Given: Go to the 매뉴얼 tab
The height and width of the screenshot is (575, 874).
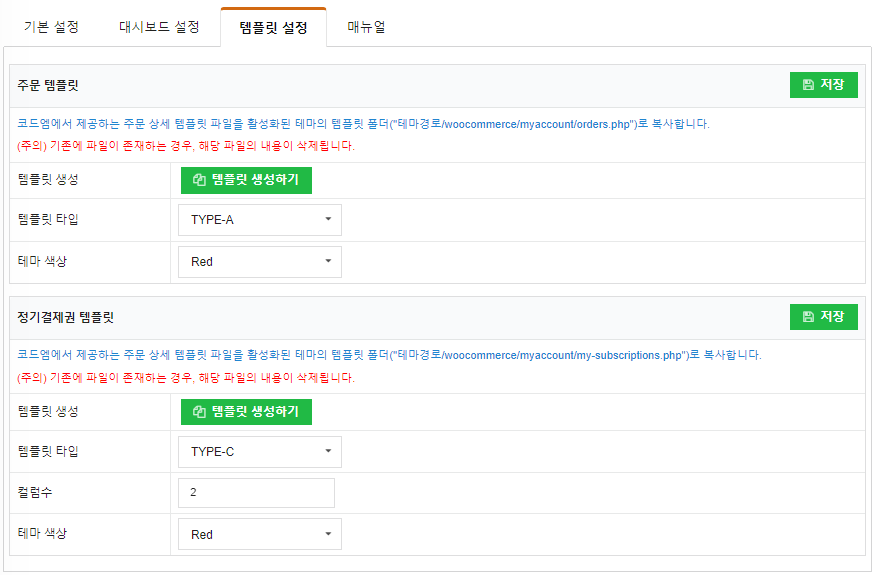Looking at the screenshot, I should [x=366, y=27].
